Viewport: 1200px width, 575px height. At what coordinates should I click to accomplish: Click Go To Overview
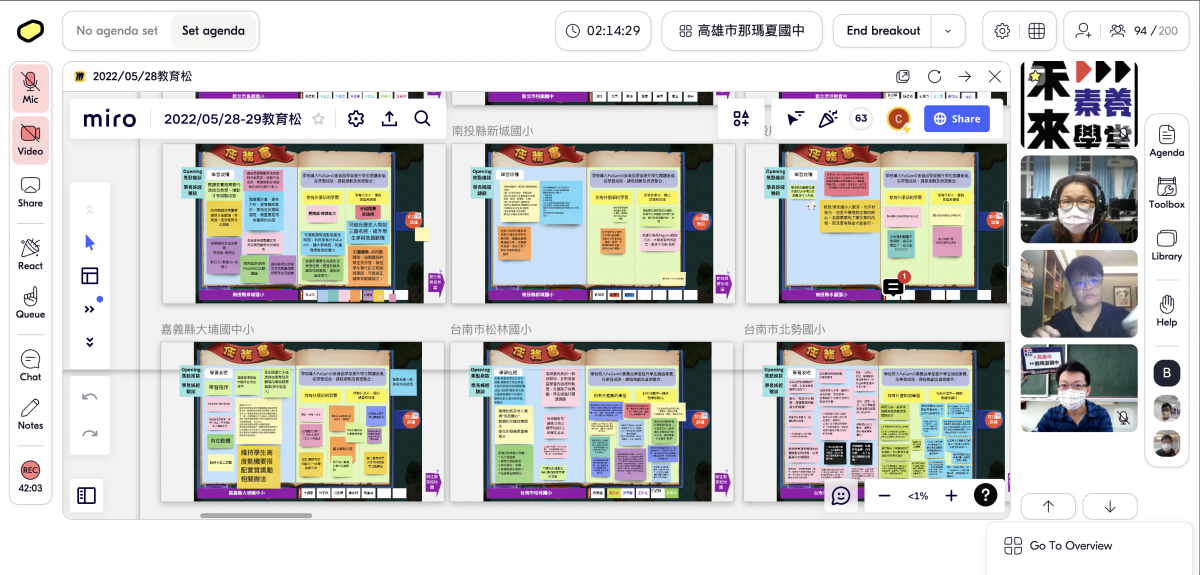pyautogui.click(x=1070, y=546)
